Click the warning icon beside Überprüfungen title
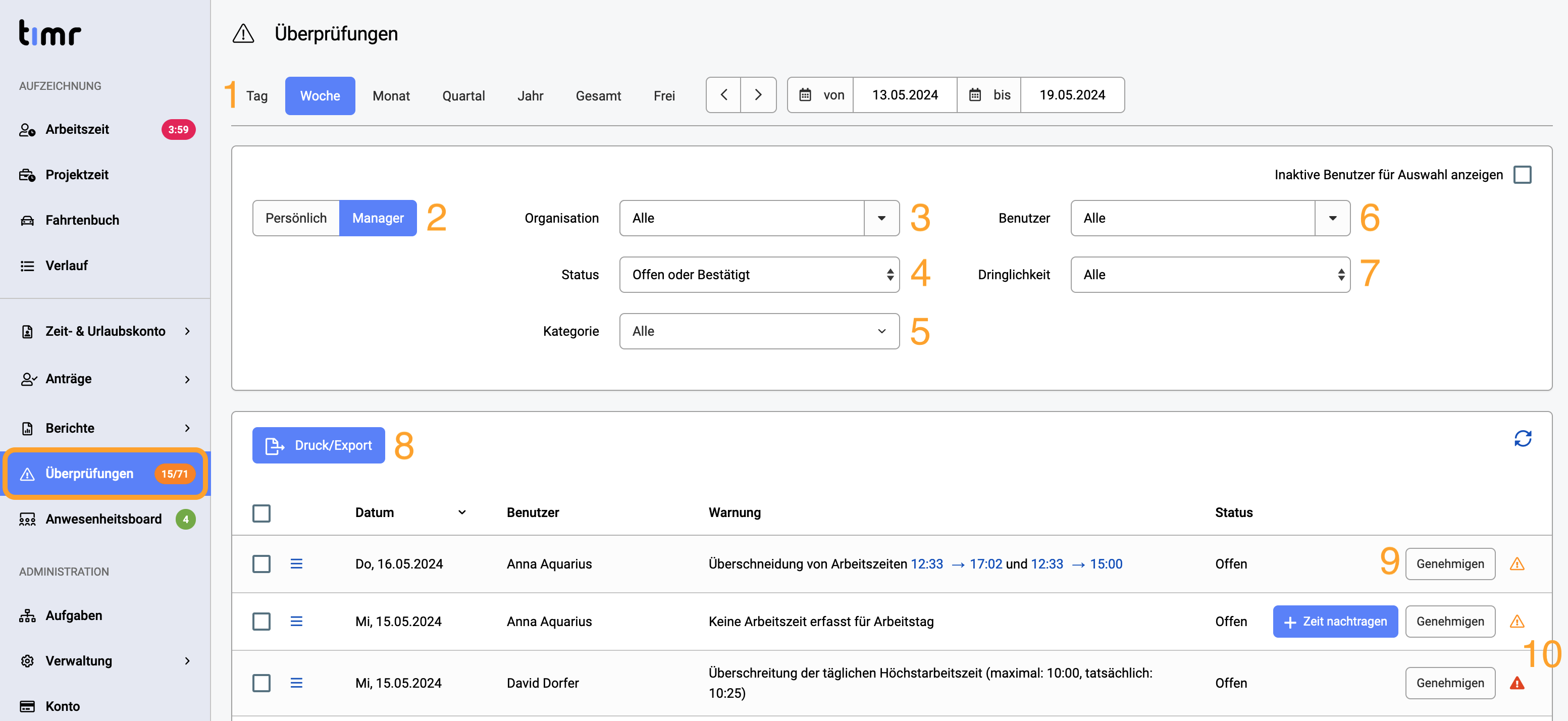The width and height of the screenshot is (1568, 721). click(x=243, y=33)
